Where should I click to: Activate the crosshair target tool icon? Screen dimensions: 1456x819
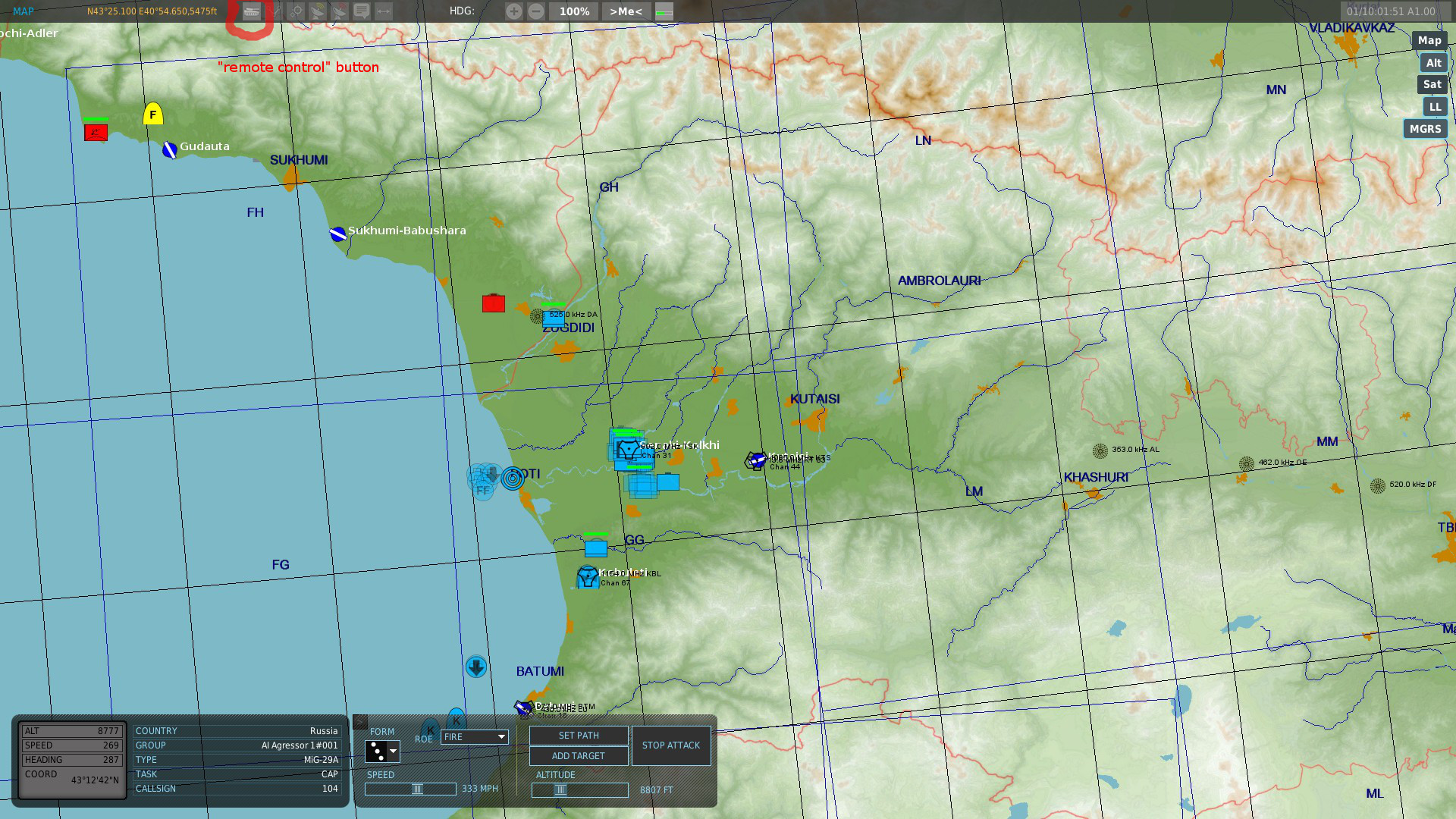[297, 11]
